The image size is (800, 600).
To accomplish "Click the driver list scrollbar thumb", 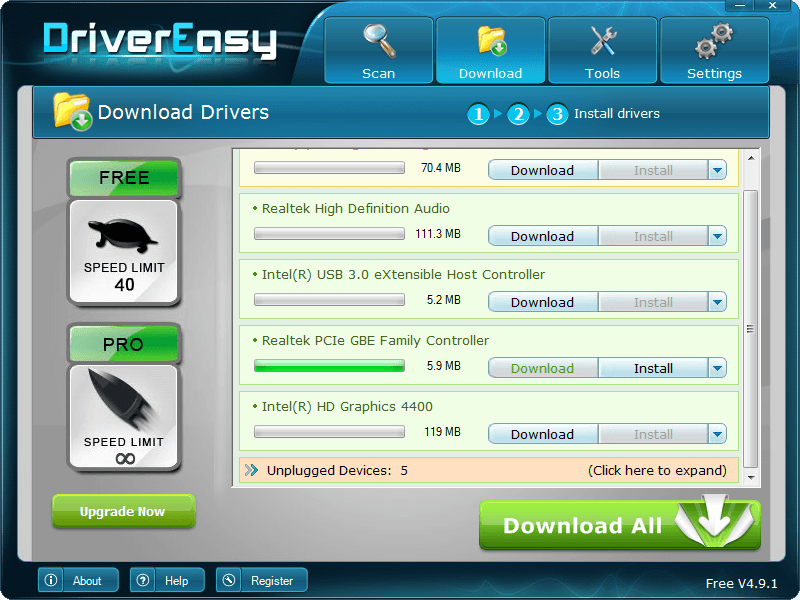I will (x=751, y=329).
